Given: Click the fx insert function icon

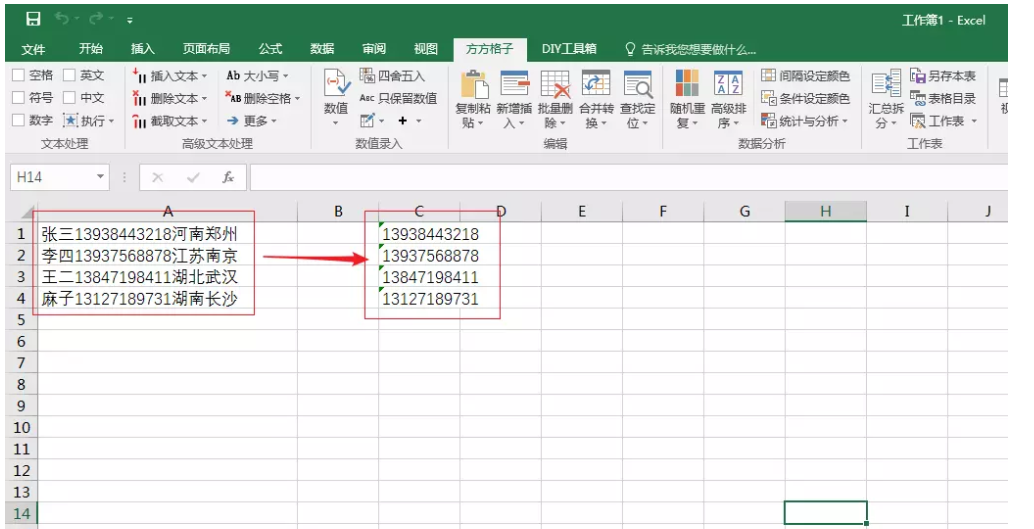Looking at the screenshot, I should 228,177.
